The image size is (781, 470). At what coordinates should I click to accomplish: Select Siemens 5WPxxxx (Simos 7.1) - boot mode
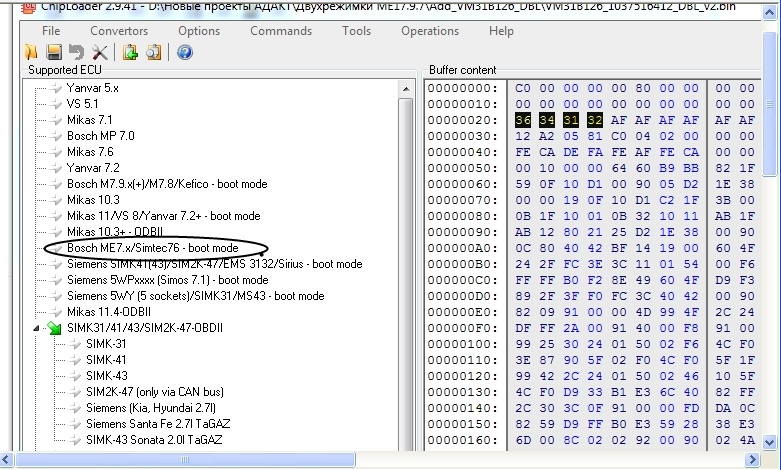point(167,280)
